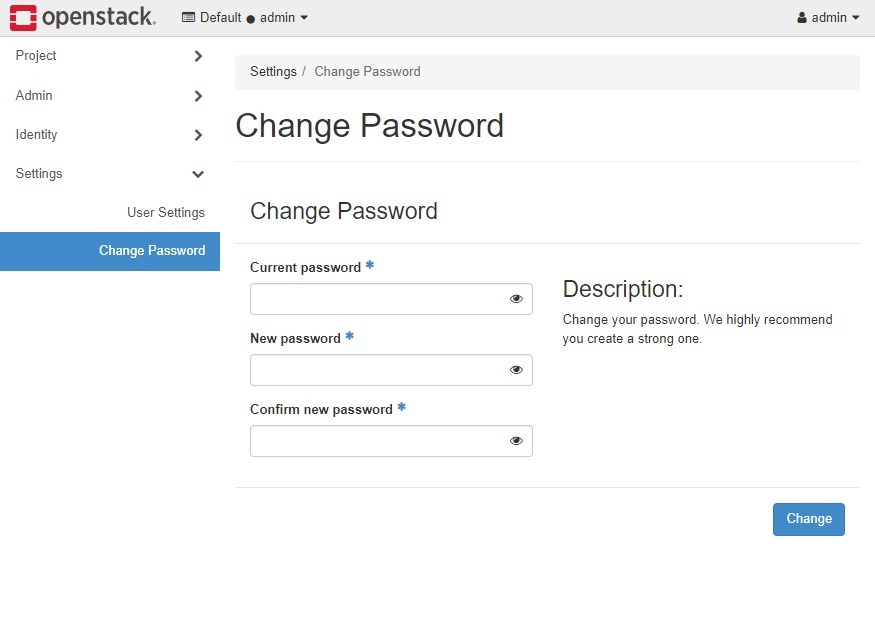
Task: Click the OpenStack logo icon
Action: click(x=23, y=17)
